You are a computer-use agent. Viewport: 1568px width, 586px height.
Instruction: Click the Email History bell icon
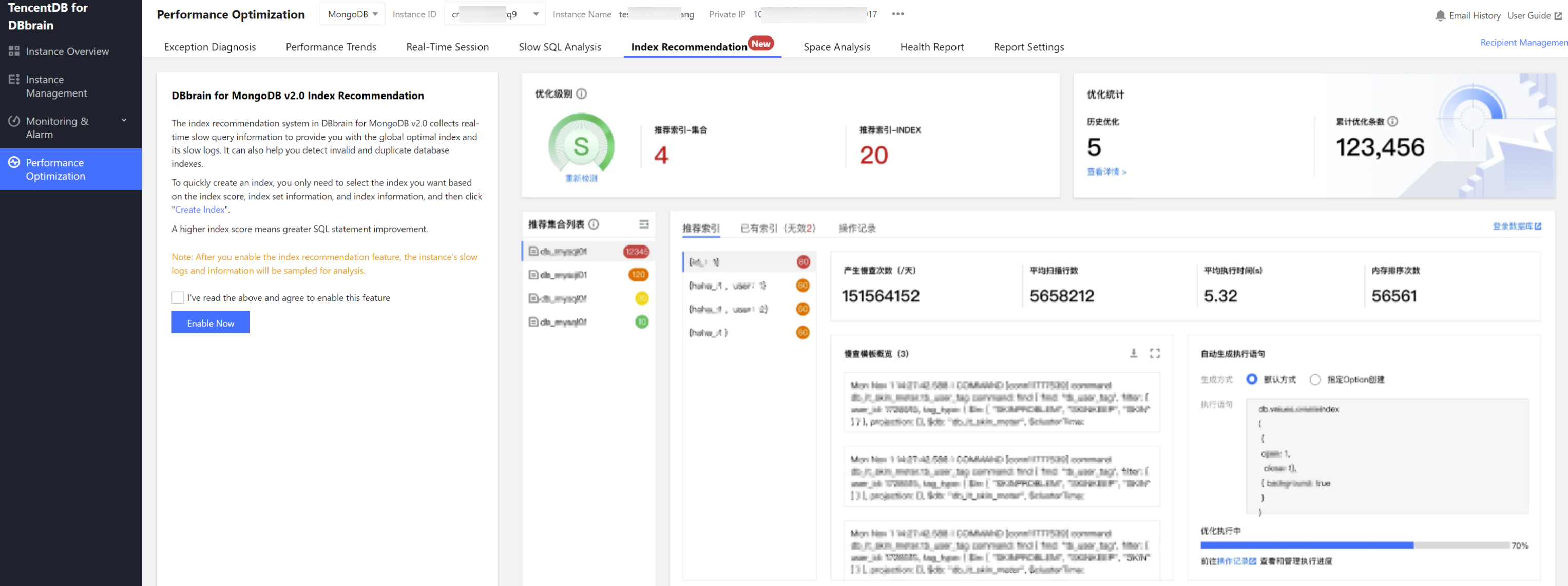point(1440,15)
